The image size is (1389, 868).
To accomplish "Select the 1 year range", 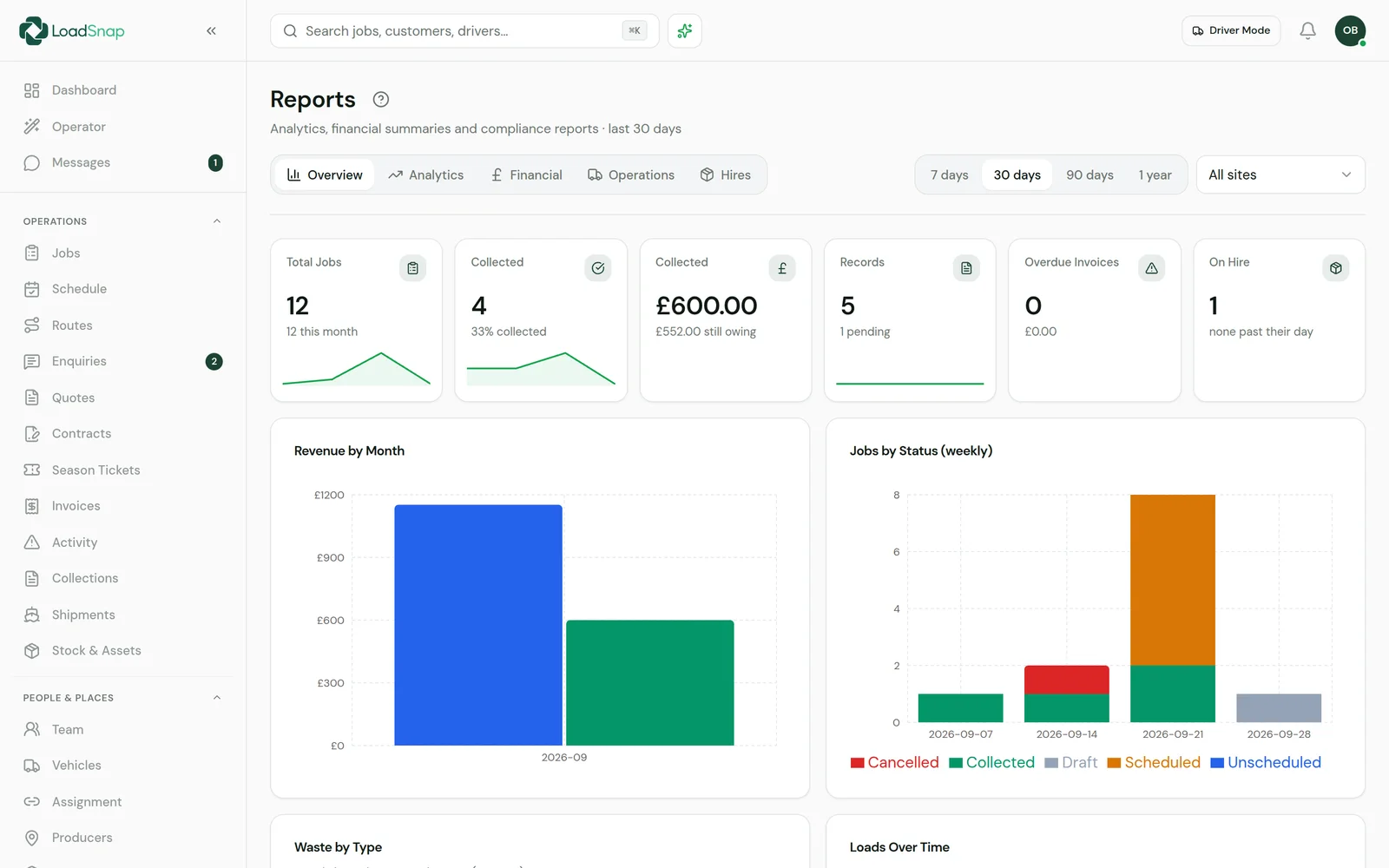I will pyautogui.click(x=1155, y=174).
